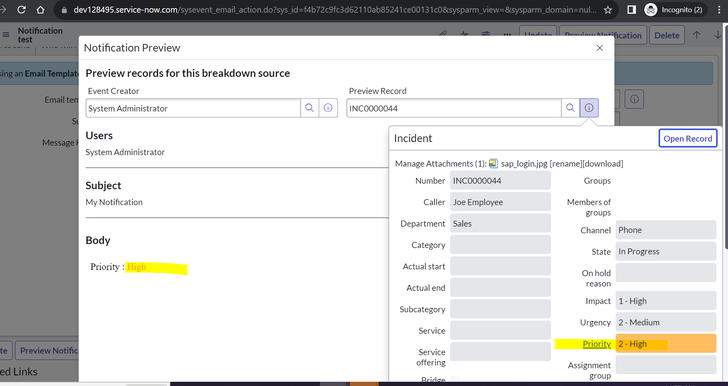Screen dimensions: 728x386
Task: Click Open Record button in Incident popup
Action: pyautogui.click(x=688, y=138)
